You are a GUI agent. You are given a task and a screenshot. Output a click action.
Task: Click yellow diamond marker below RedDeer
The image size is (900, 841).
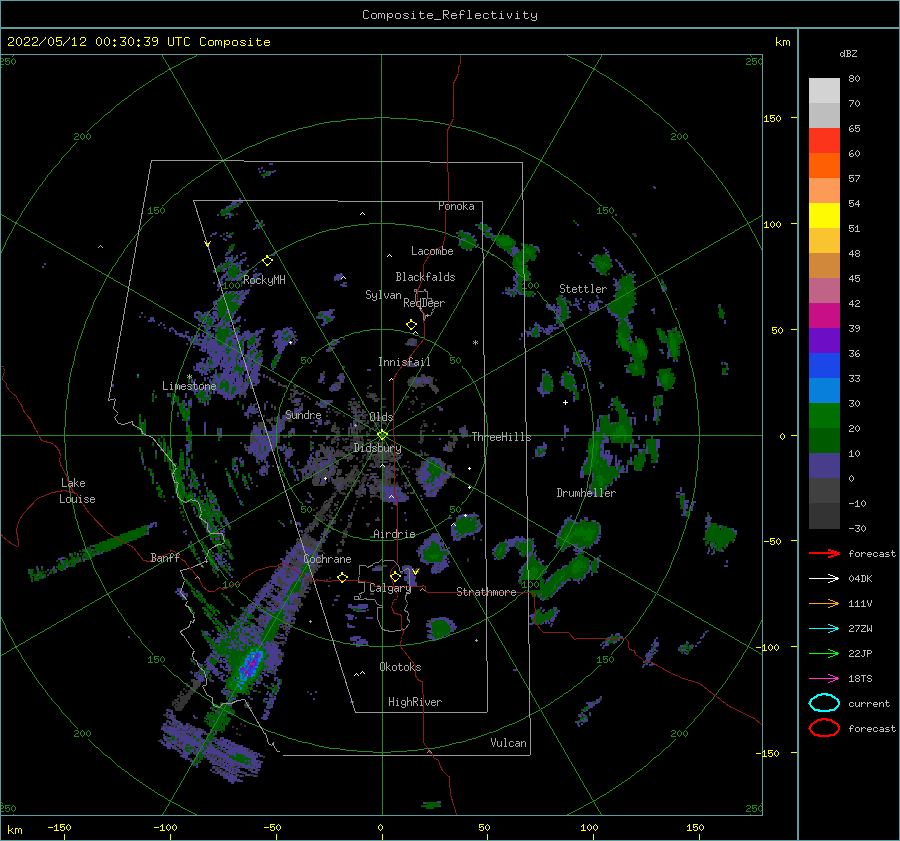(412, 325)
